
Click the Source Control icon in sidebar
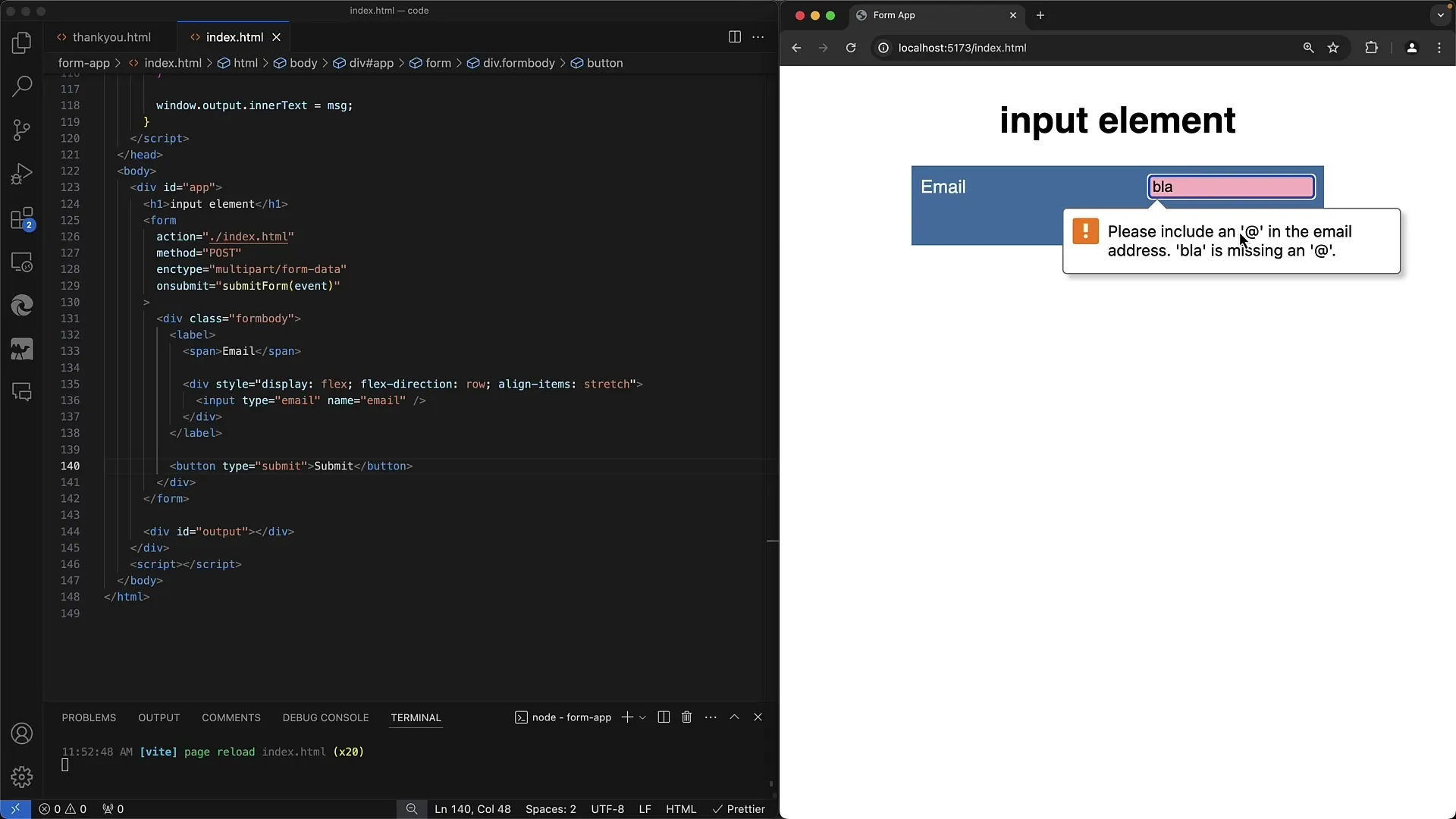(22, 130)
